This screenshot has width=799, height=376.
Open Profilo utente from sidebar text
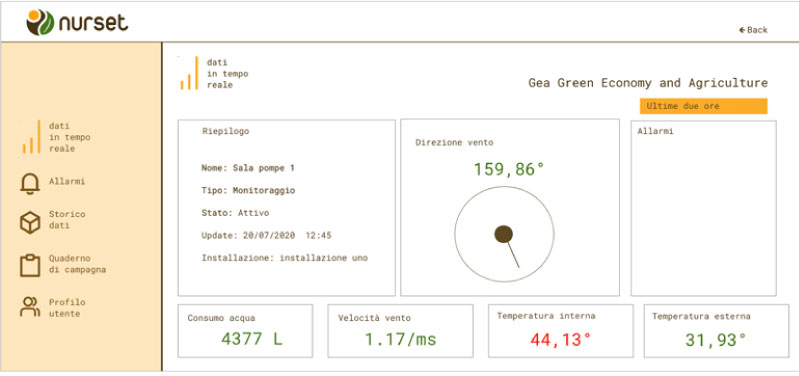pyautogui.click(x=67, y=308)
